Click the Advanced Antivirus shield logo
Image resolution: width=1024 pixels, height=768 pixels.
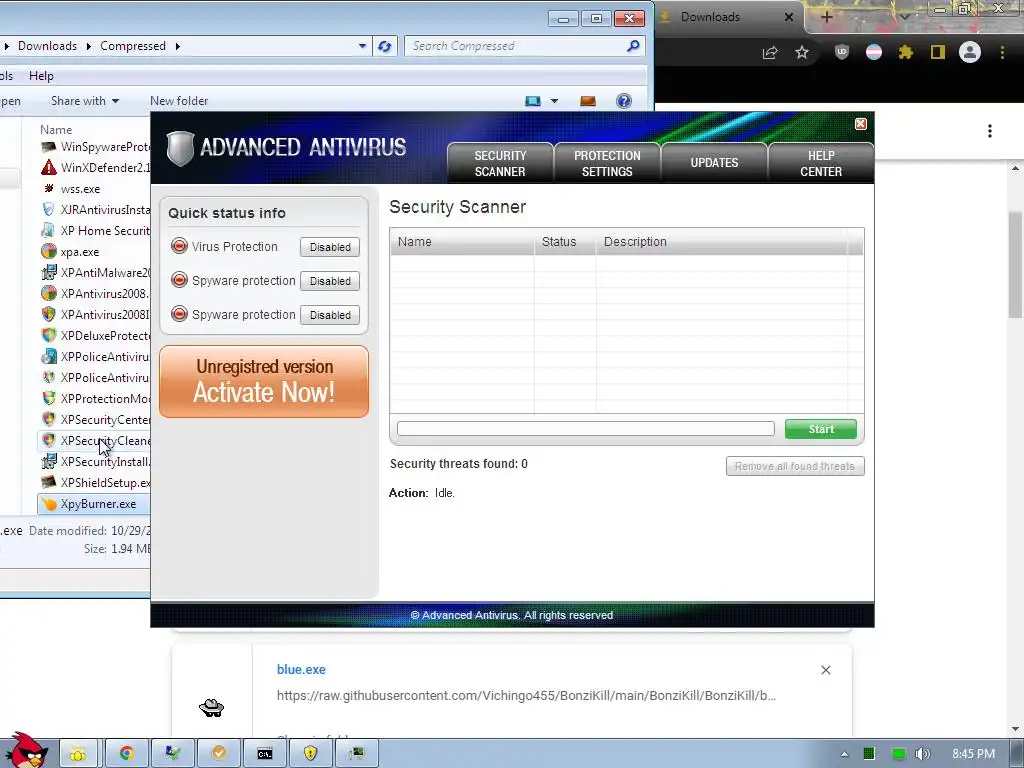click(180, 148)
